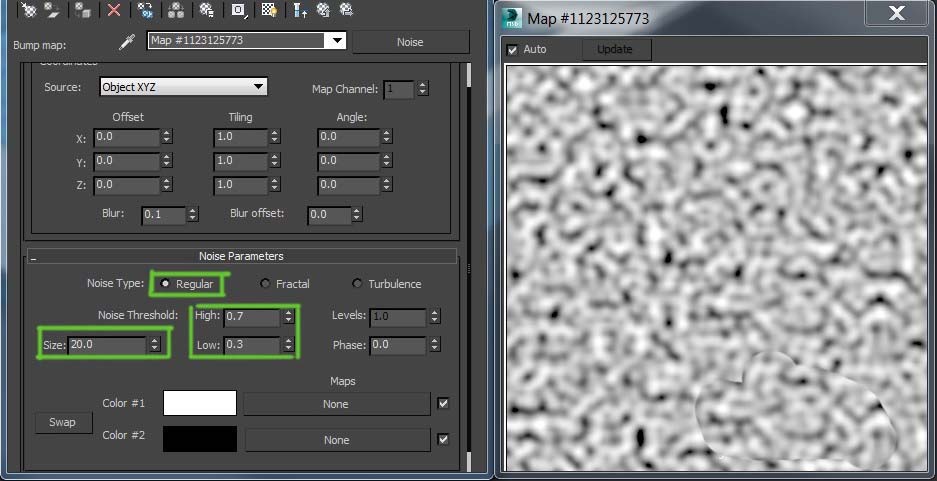This screenshot has width=937, height=481.
Task: Select Fractal noise type
Action: click(x=265, y=284)
